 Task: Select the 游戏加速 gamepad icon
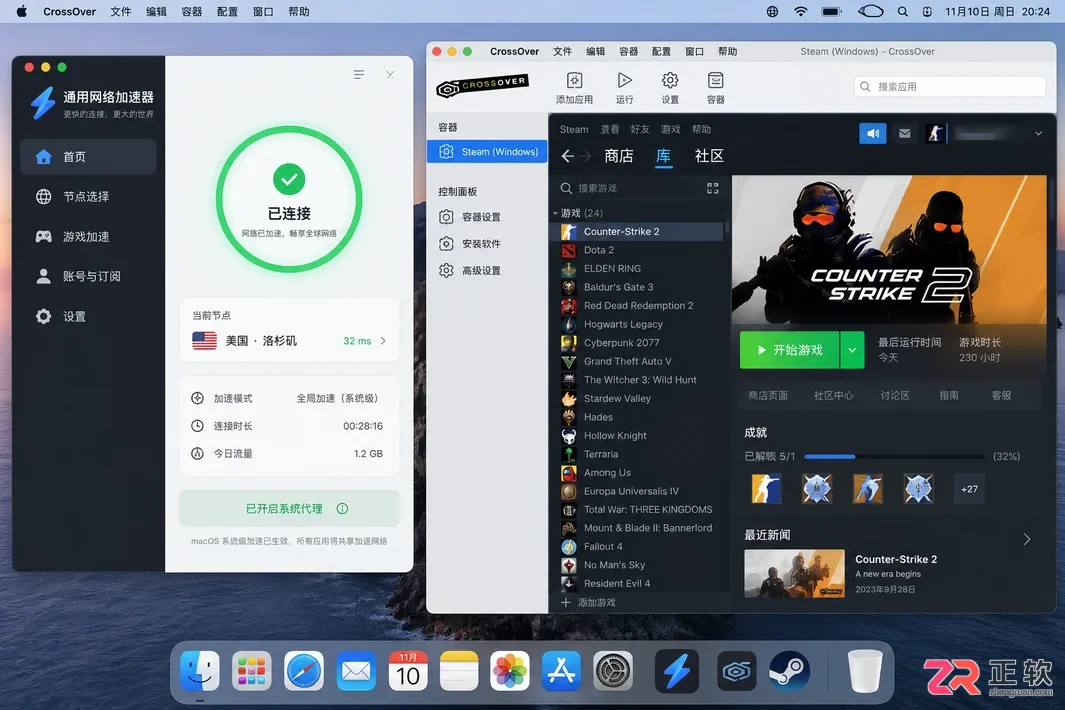[43, 236]
